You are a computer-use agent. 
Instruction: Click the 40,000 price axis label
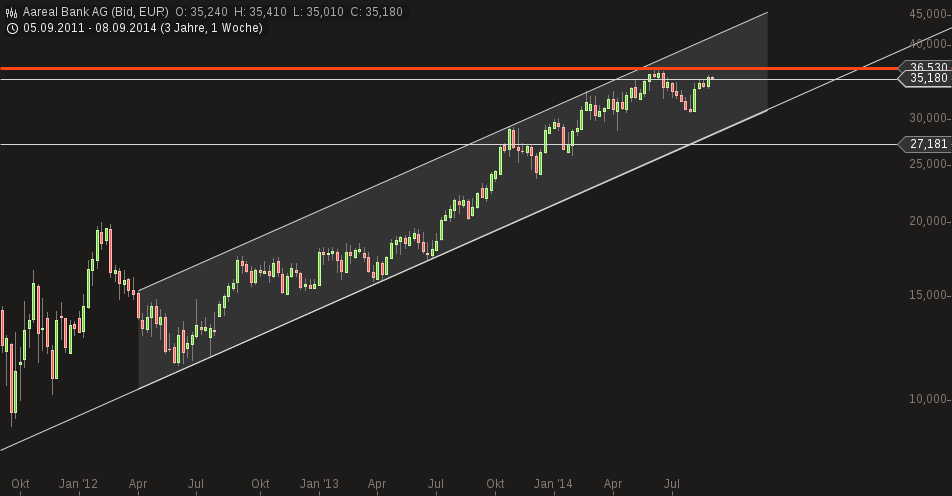pyautogui.click(x=928, y=44)
